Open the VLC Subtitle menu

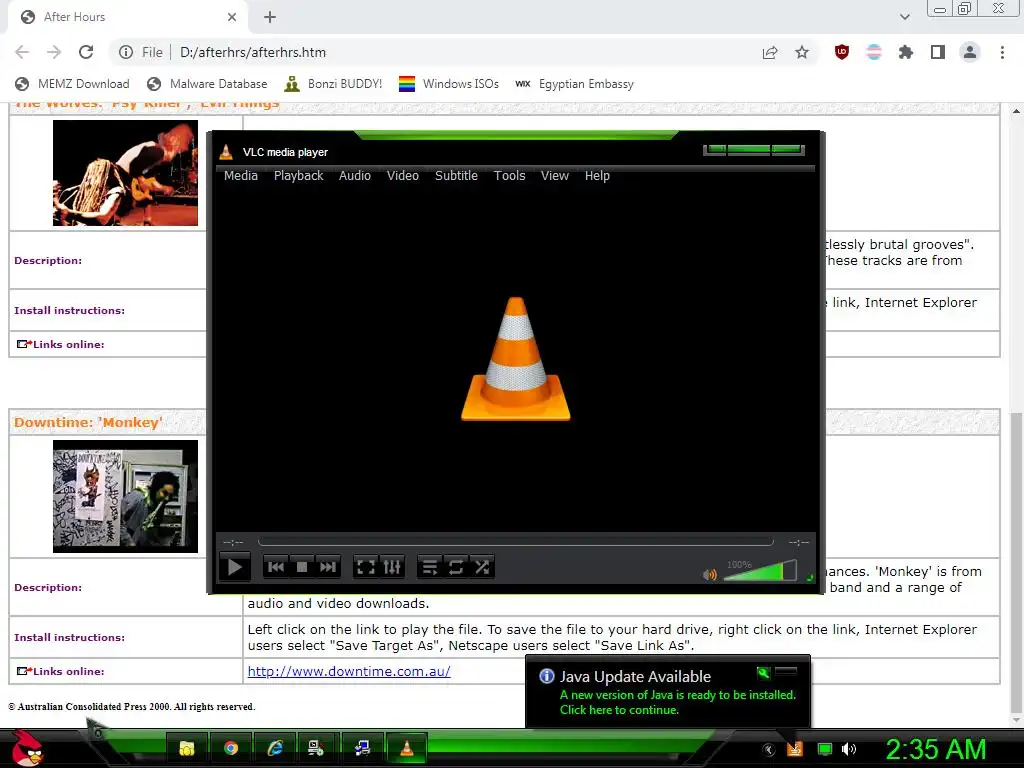pos(456,176)
